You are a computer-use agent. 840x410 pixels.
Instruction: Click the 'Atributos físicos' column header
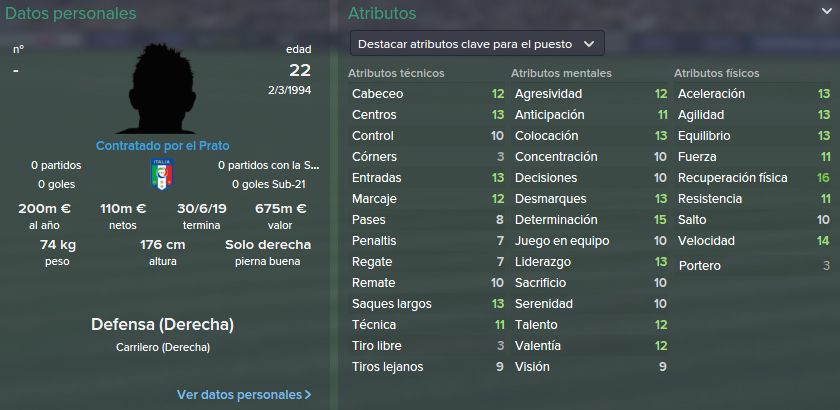(x=716, y=73)
